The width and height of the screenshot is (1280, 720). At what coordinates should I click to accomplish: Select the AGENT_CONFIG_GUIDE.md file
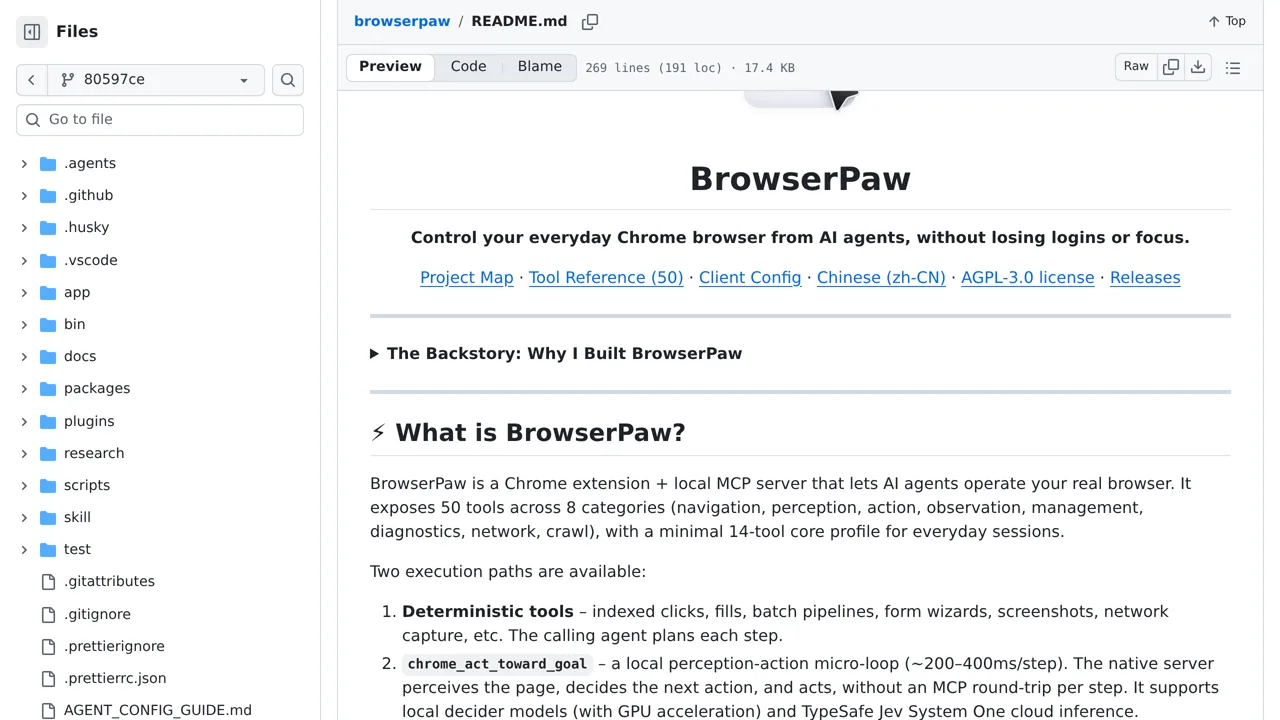pos(160,710)
